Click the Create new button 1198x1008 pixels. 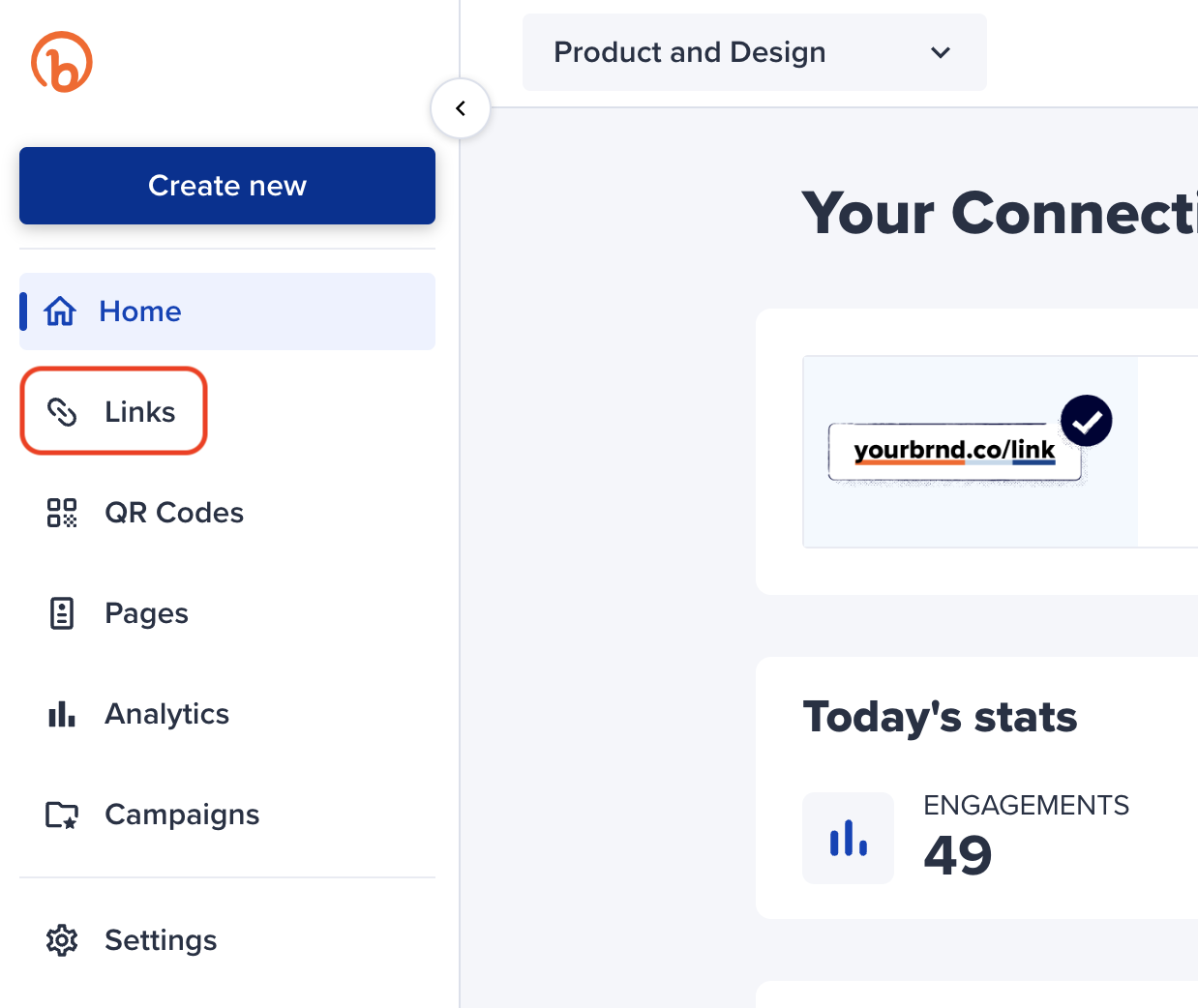[226, 186]
